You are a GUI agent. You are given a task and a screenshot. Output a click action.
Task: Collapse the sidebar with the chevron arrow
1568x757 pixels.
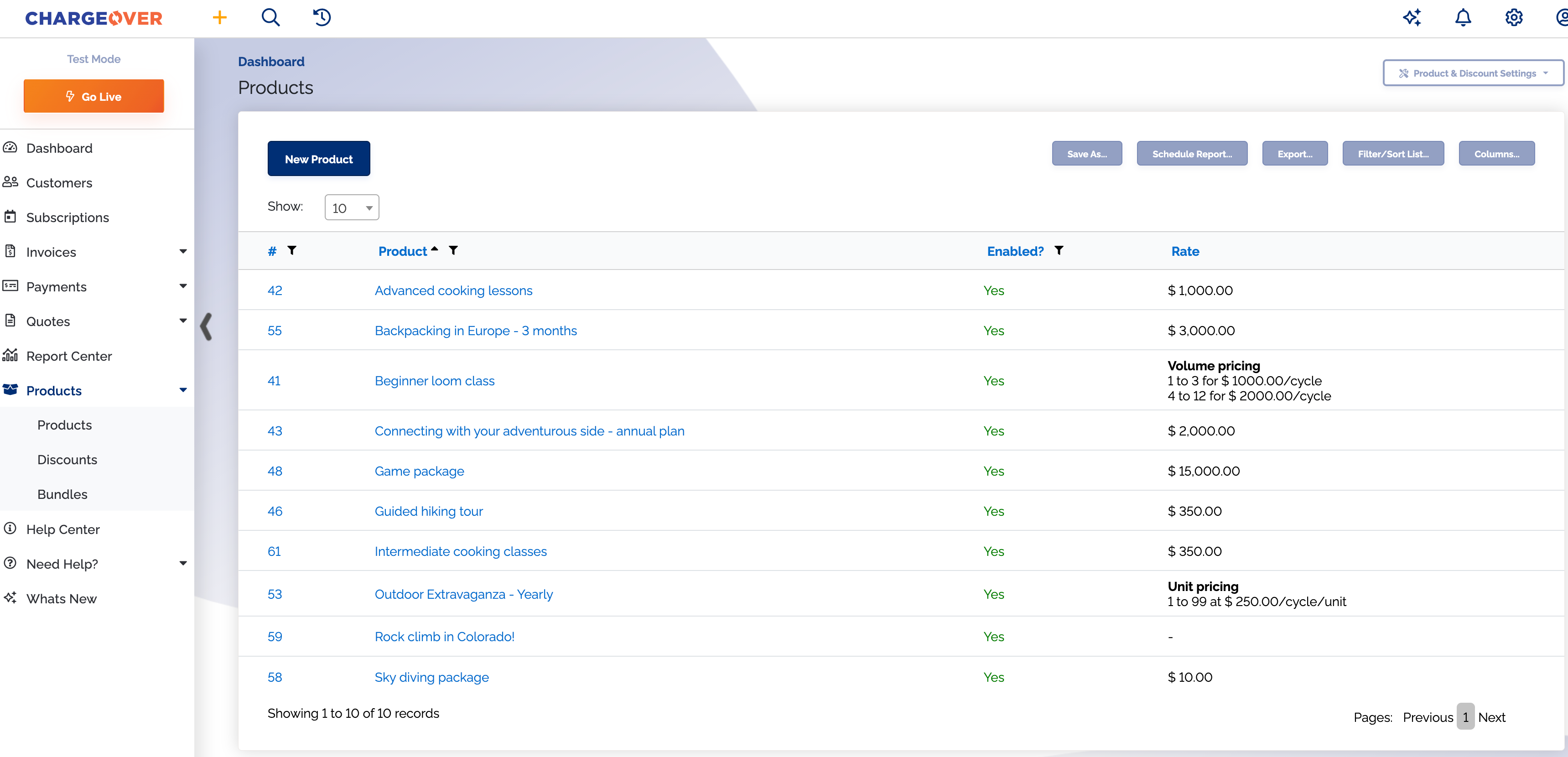[x=206, y=327]
